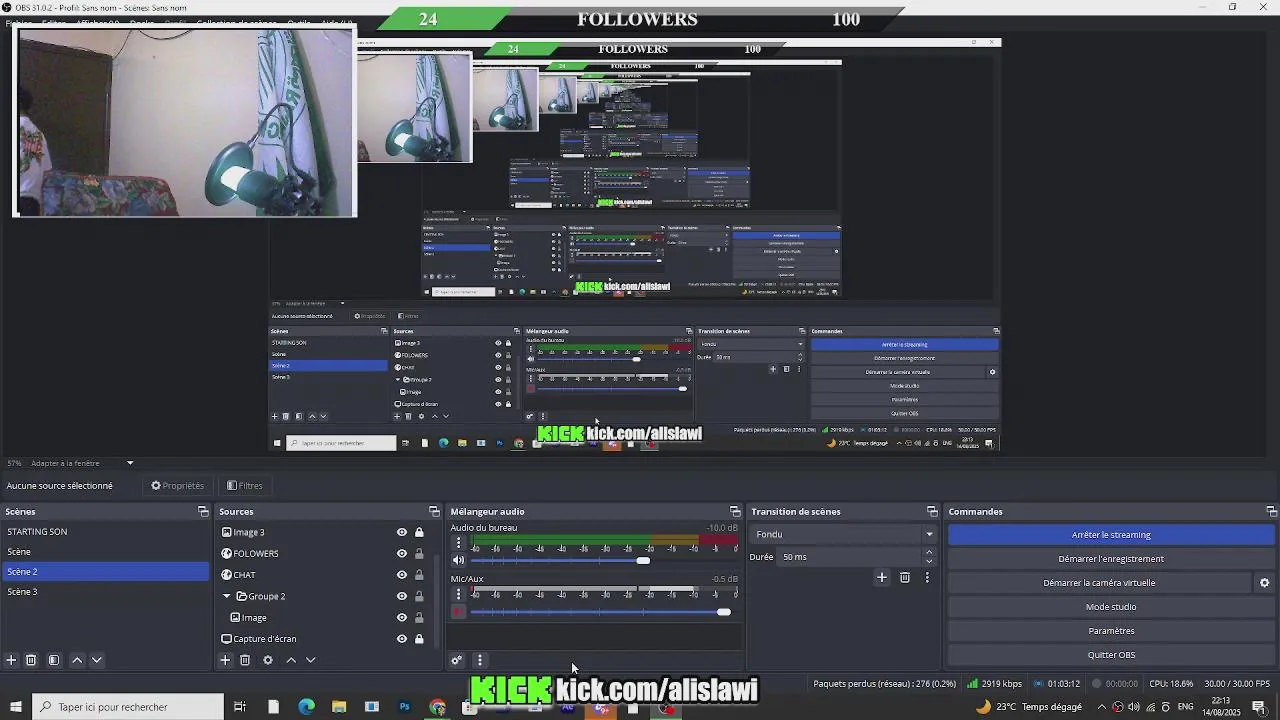Open the Propriétés source button

[x=178, y=486]
